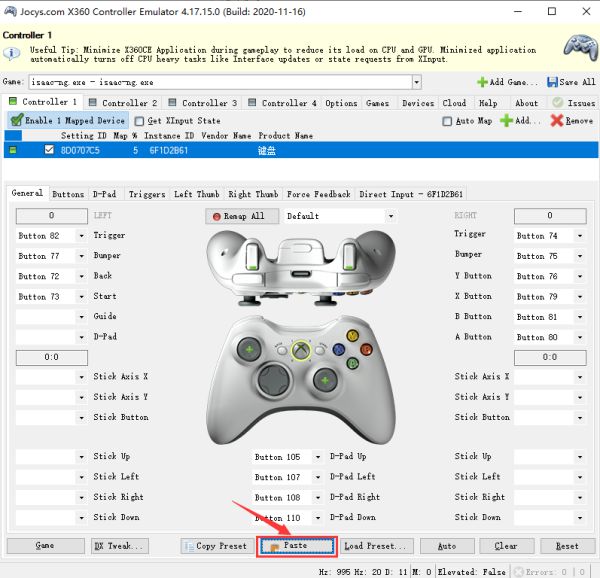Click the Paste preset button

(297, 546)
